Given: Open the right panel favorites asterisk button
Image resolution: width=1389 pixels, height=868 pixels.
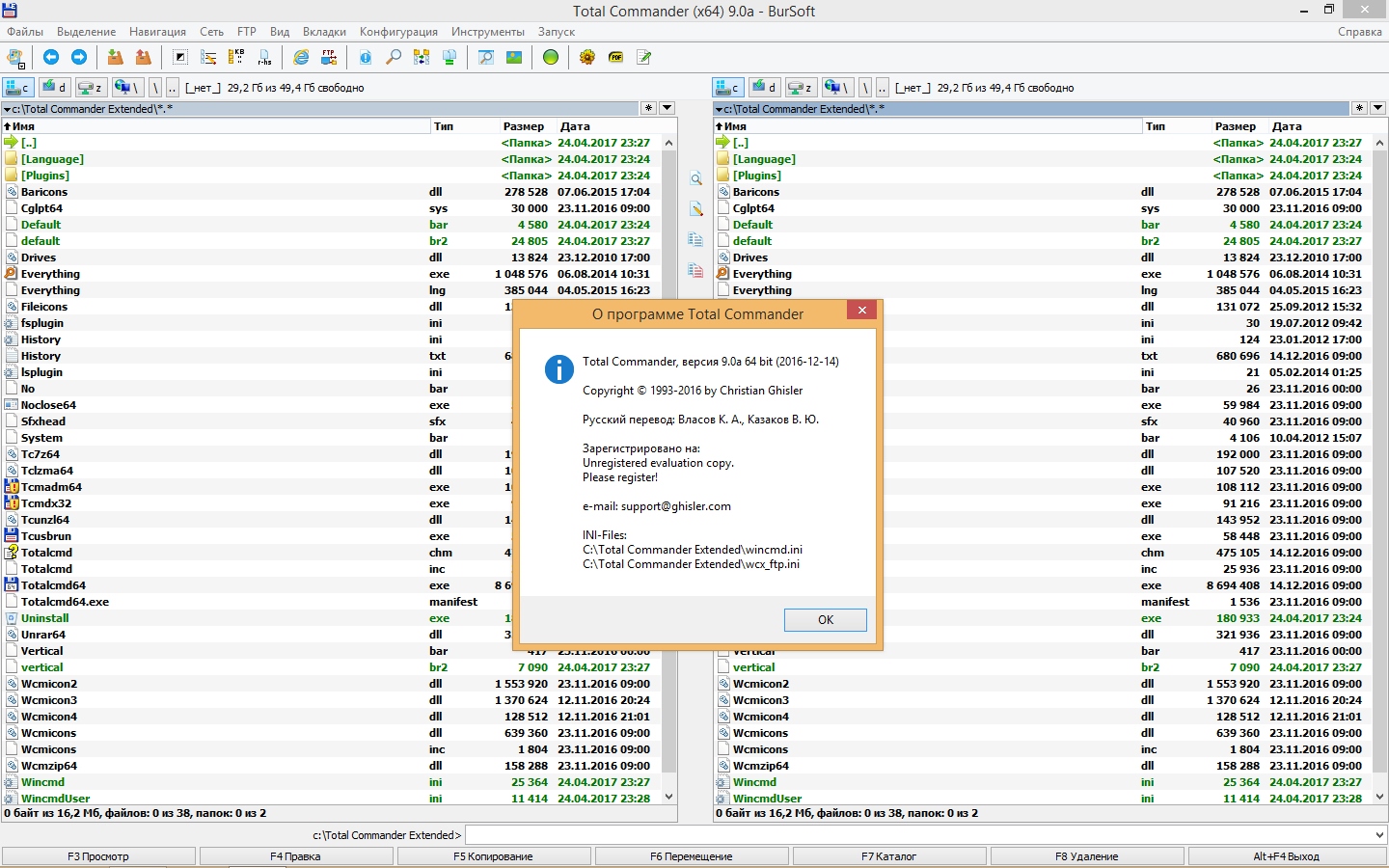Looking at the screenshot, I should click(x=1360, y=108).
